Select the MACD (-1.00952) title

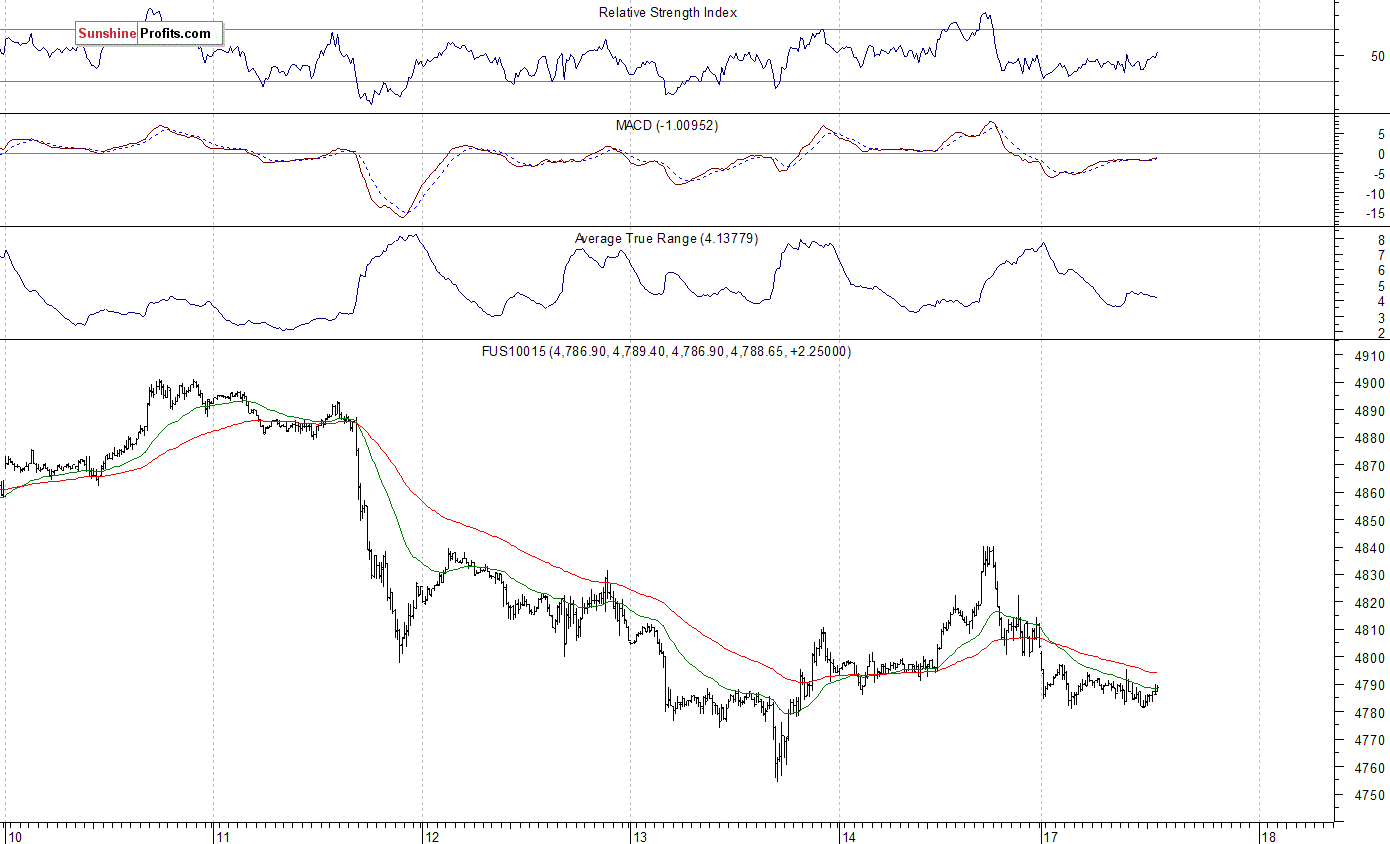pyautogui.click(x=667, y=125)
